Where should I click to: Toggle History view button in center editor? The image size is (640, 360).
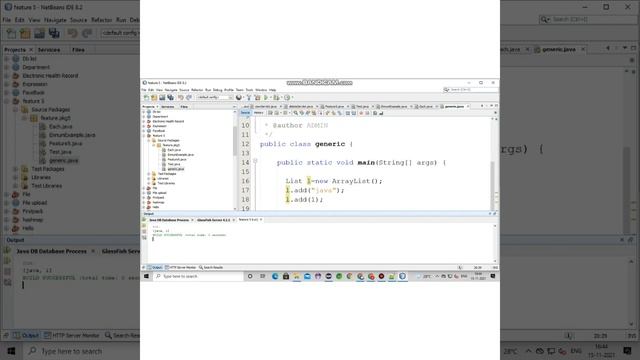click(258, 113)
